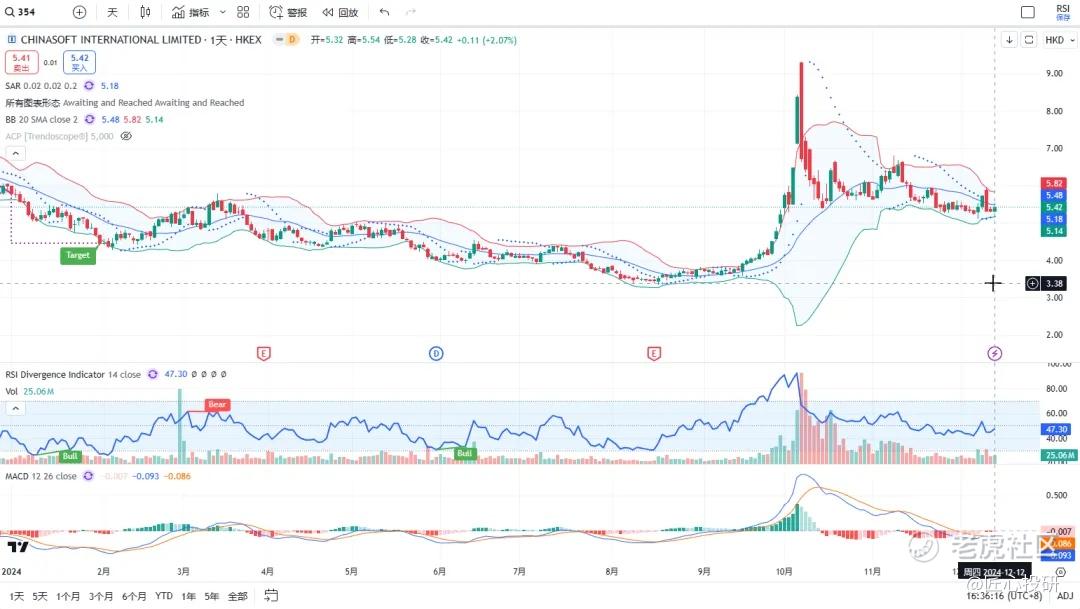Click the CHINASOFT INTERNATIONAL LIMITED title
This screenshot has height=609, width=1080.
[111, 40]
